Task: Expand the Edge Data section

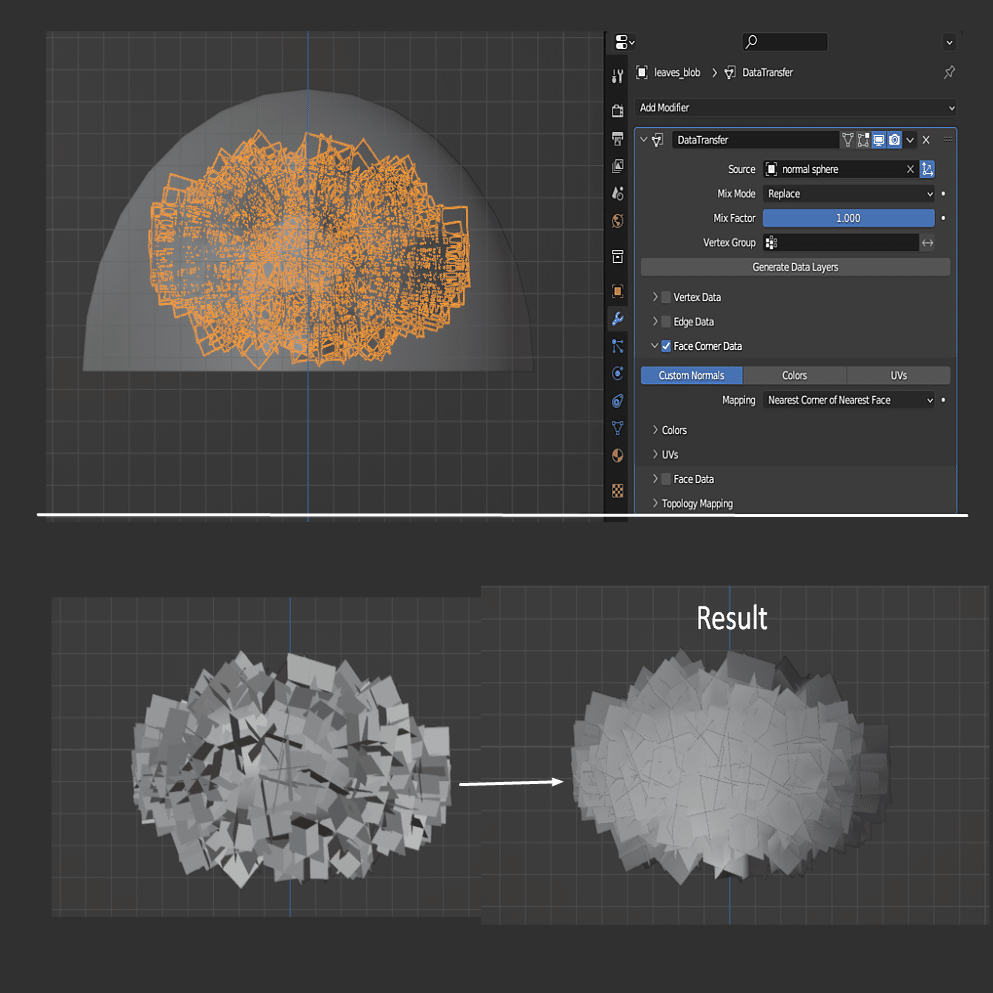Action: click(x=655, y=322)
